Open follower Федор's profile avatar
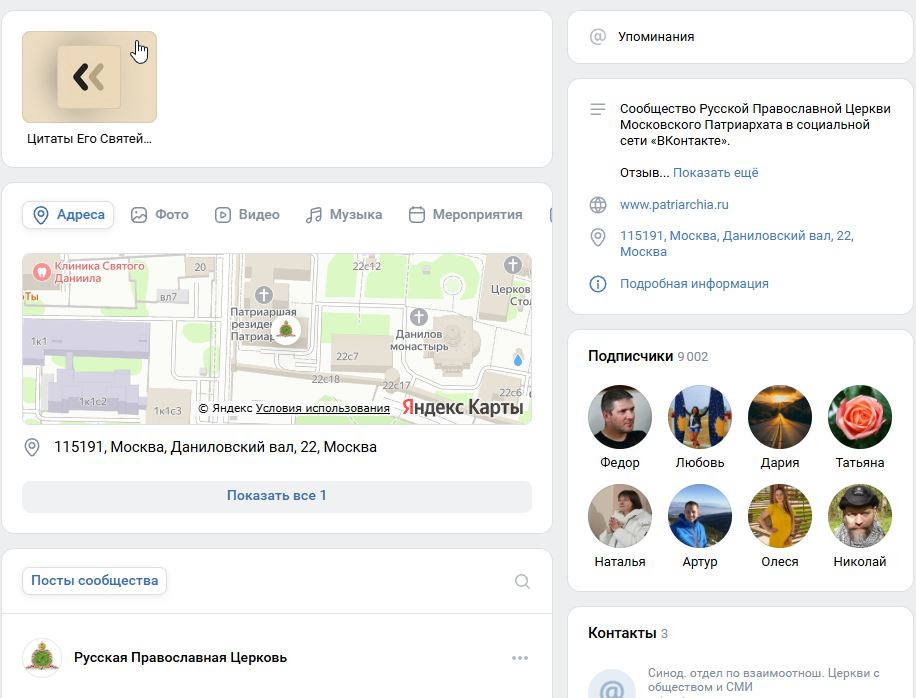 pos(619,416)
